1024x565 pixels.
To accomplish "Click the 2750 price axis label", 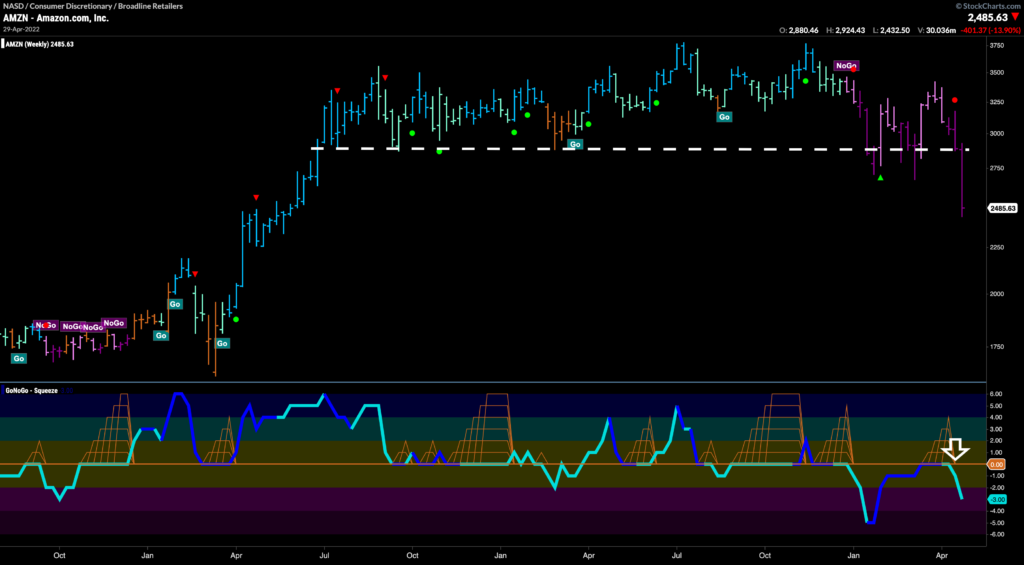I will click(x=997, y=169).
